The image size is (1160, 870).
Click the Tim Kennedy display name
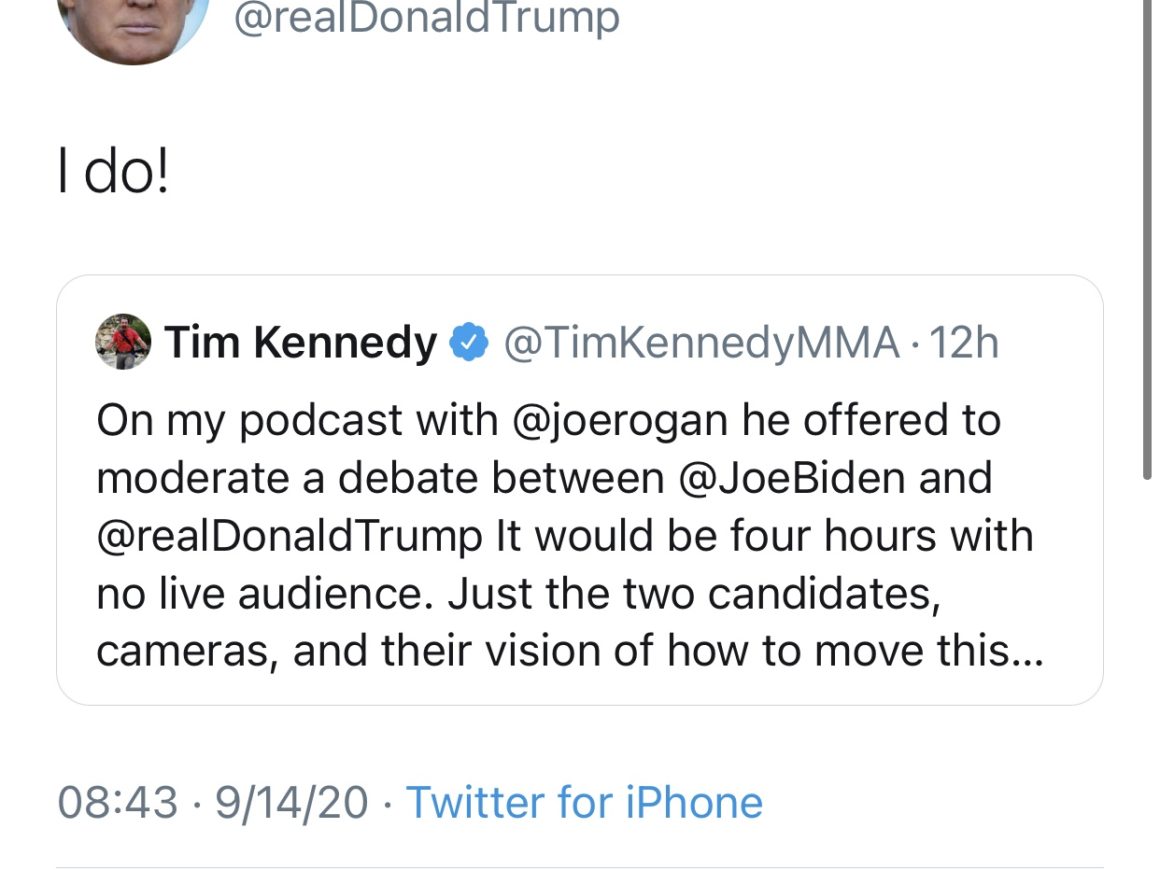click(x=301, y=344)
